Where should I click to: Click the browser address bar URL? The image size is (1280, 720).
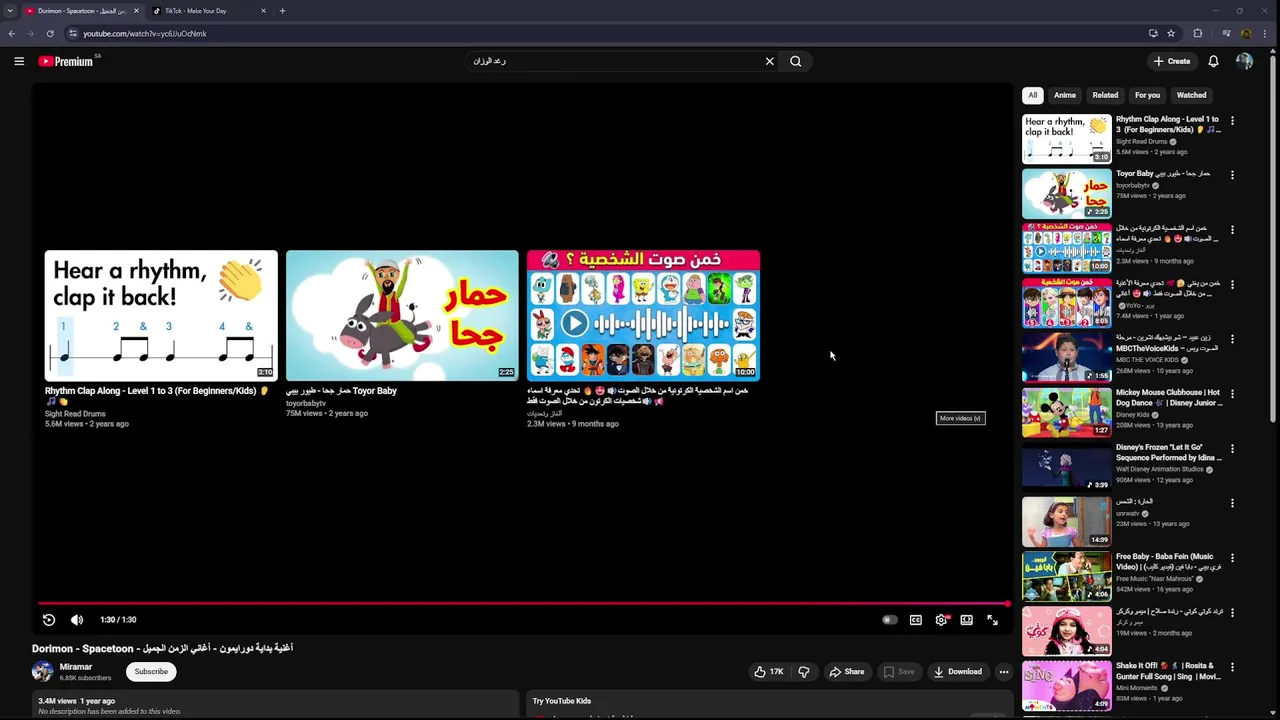145,33
